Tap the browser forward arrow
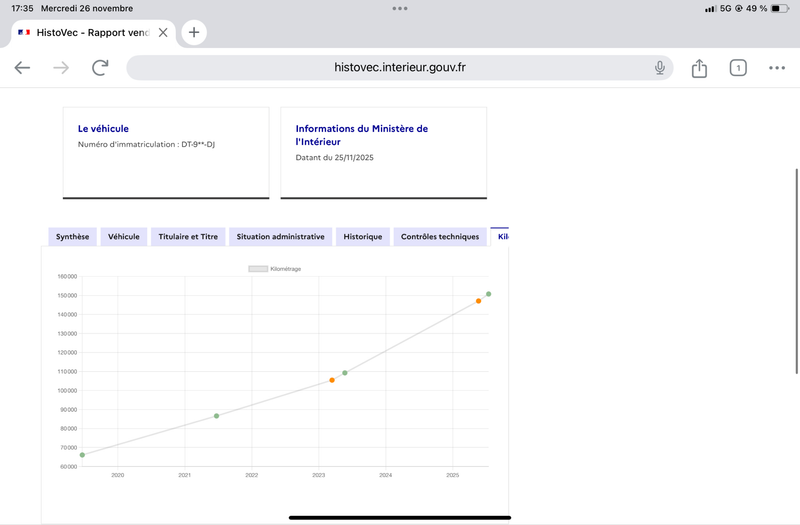800x525 pixels. 61,68
